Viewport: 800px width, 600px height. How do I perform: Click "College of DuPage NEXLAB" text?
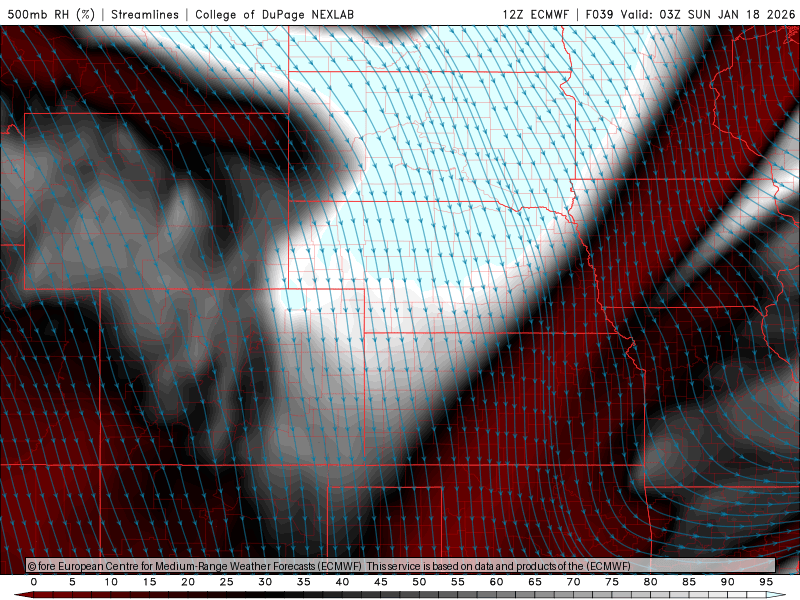274,14
